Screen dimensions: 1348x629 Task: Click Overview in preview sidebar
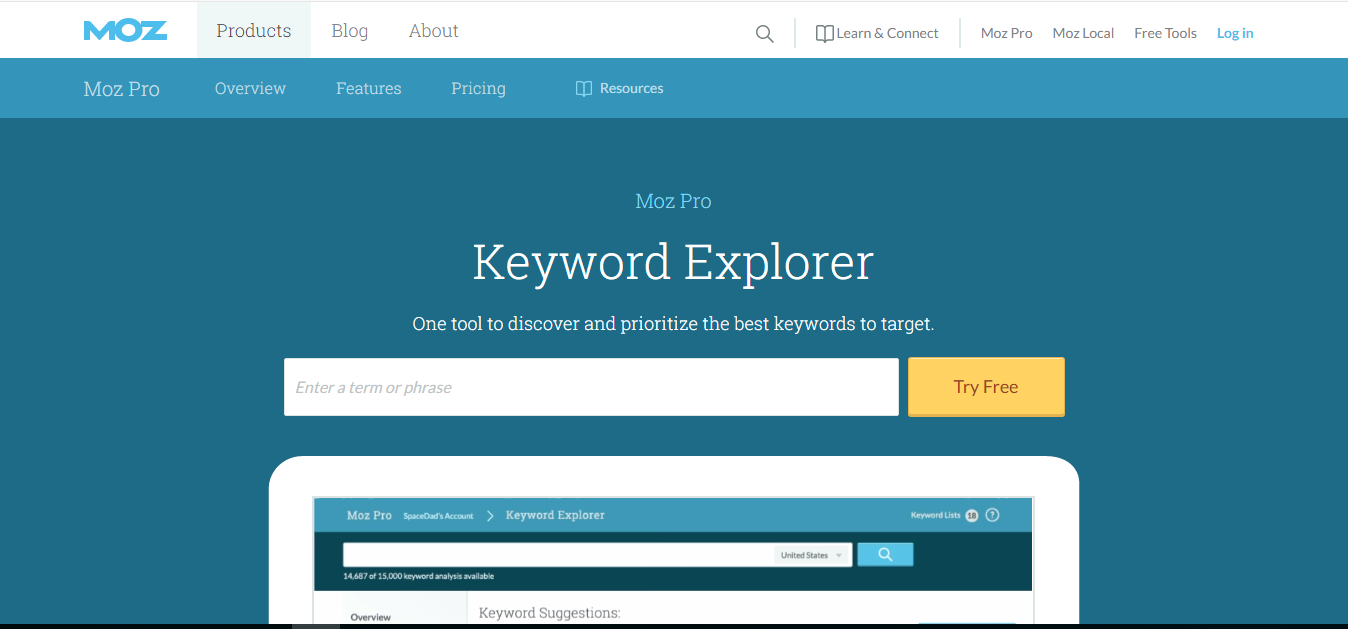(371, 617)
